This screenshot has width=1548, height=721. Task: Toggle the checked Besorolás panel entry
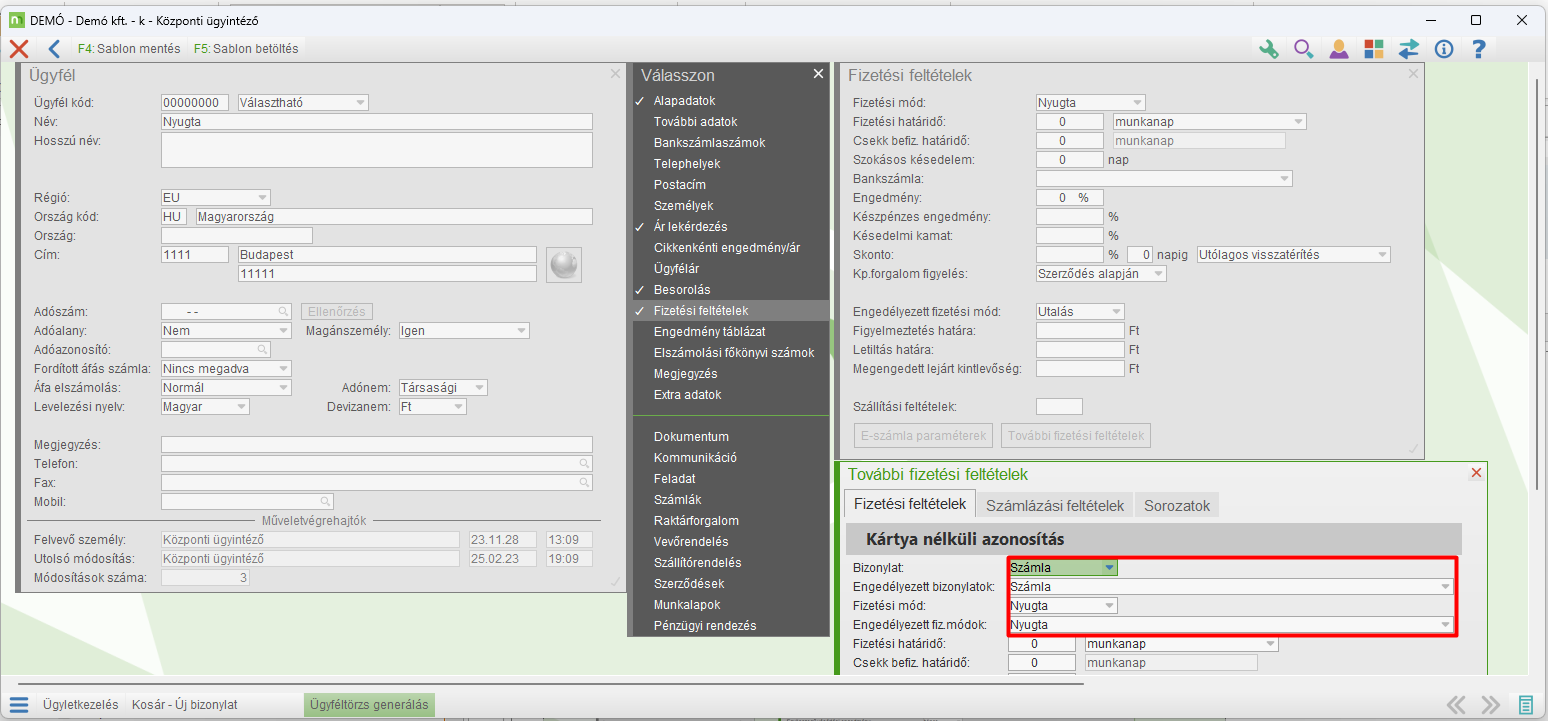point(680,290)
